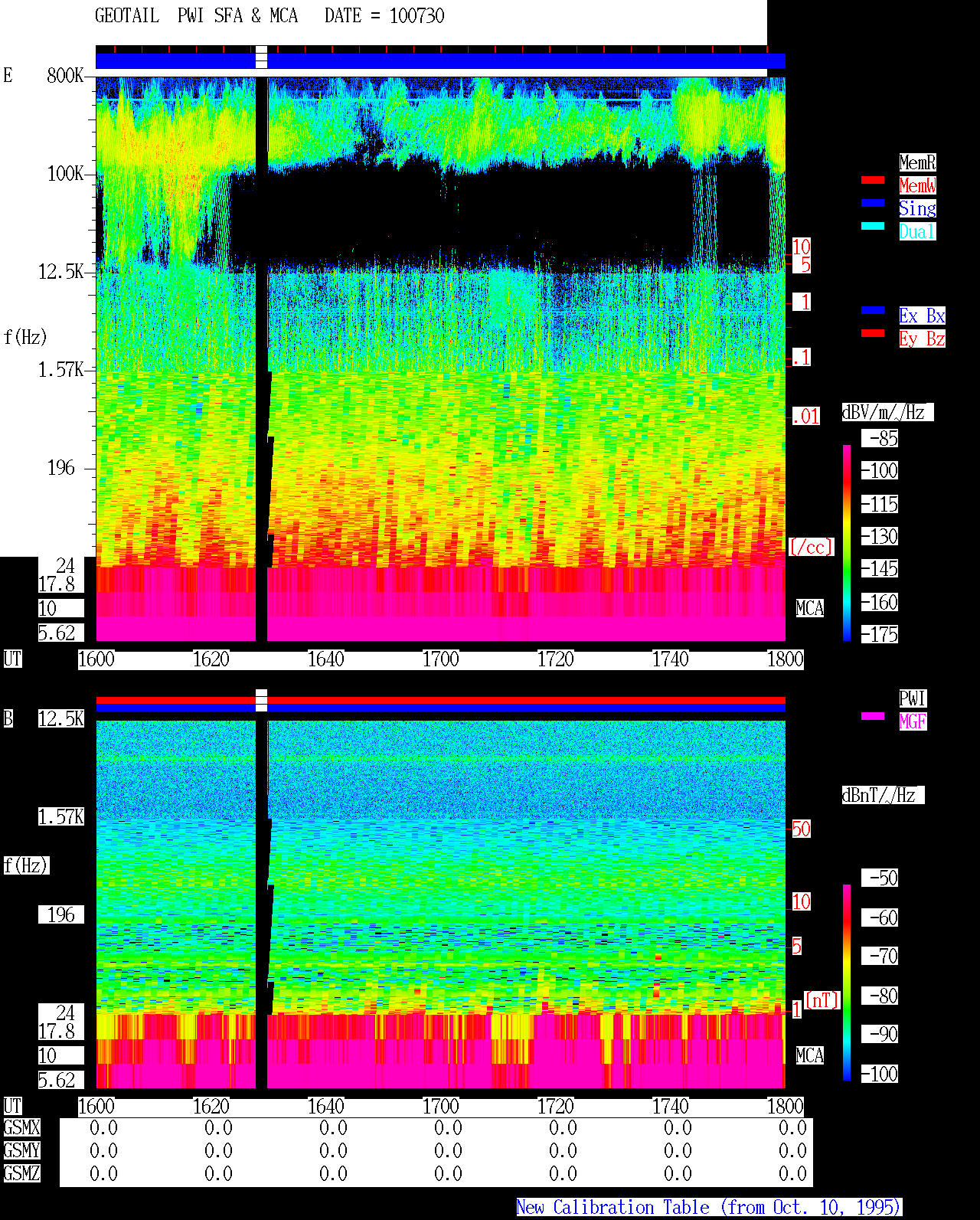Click the GSMX row label
980x1220 pixels.
[x=21, y=1128]
